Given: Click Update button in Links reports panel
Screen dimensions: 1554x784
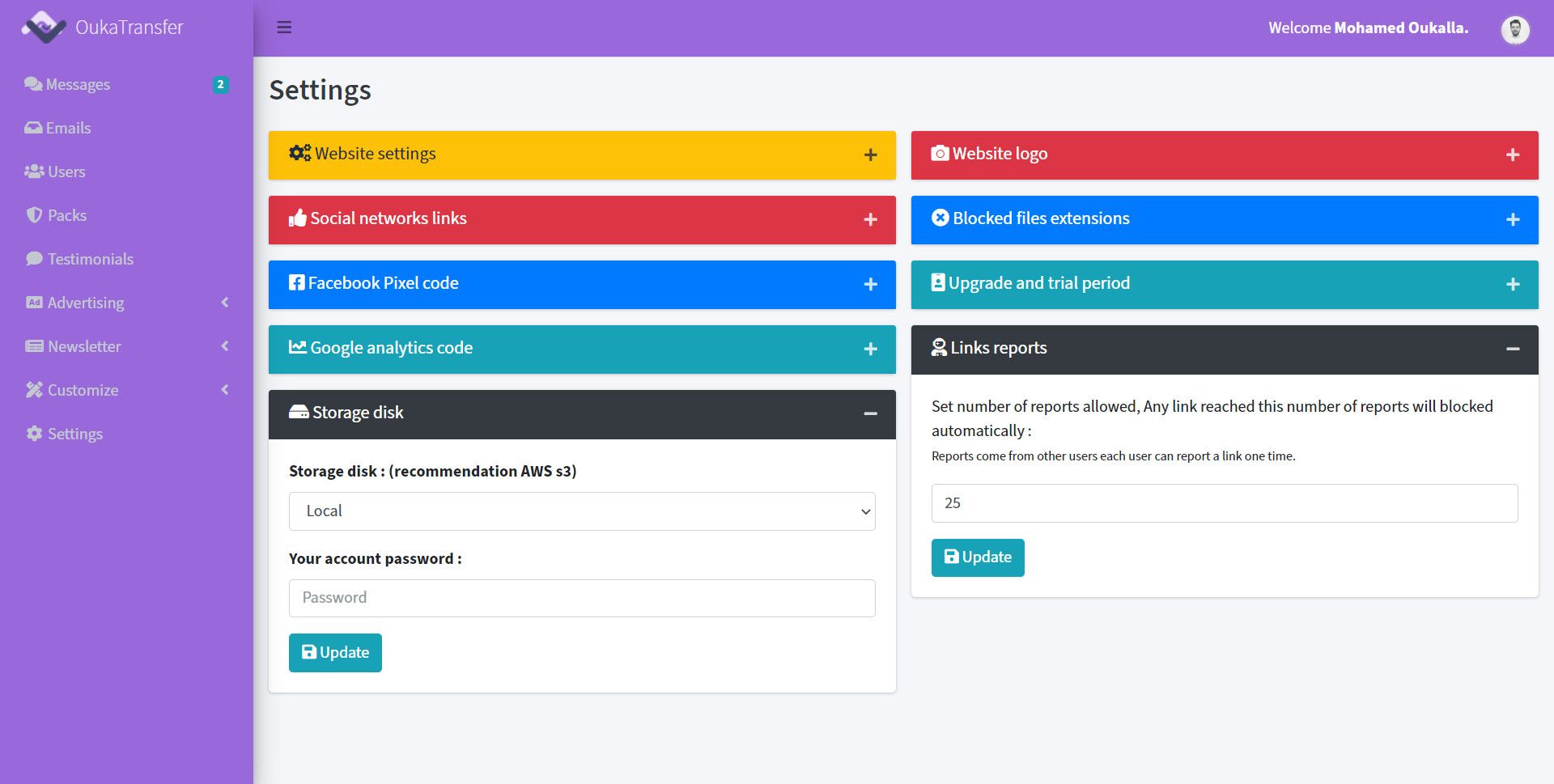Looking at the screenshot, I should 978,557.
